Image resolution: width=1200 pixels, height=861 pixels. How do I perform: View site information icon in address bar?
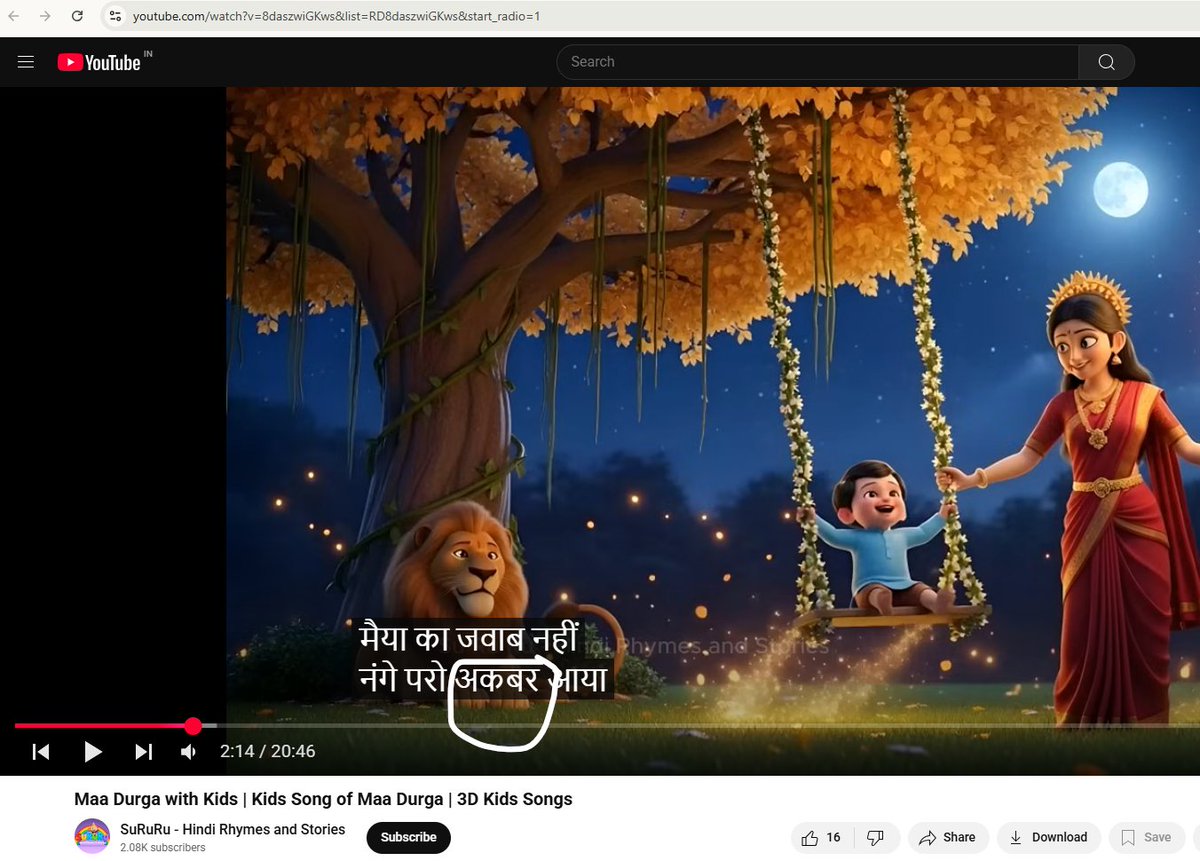[x=115, y=16]
